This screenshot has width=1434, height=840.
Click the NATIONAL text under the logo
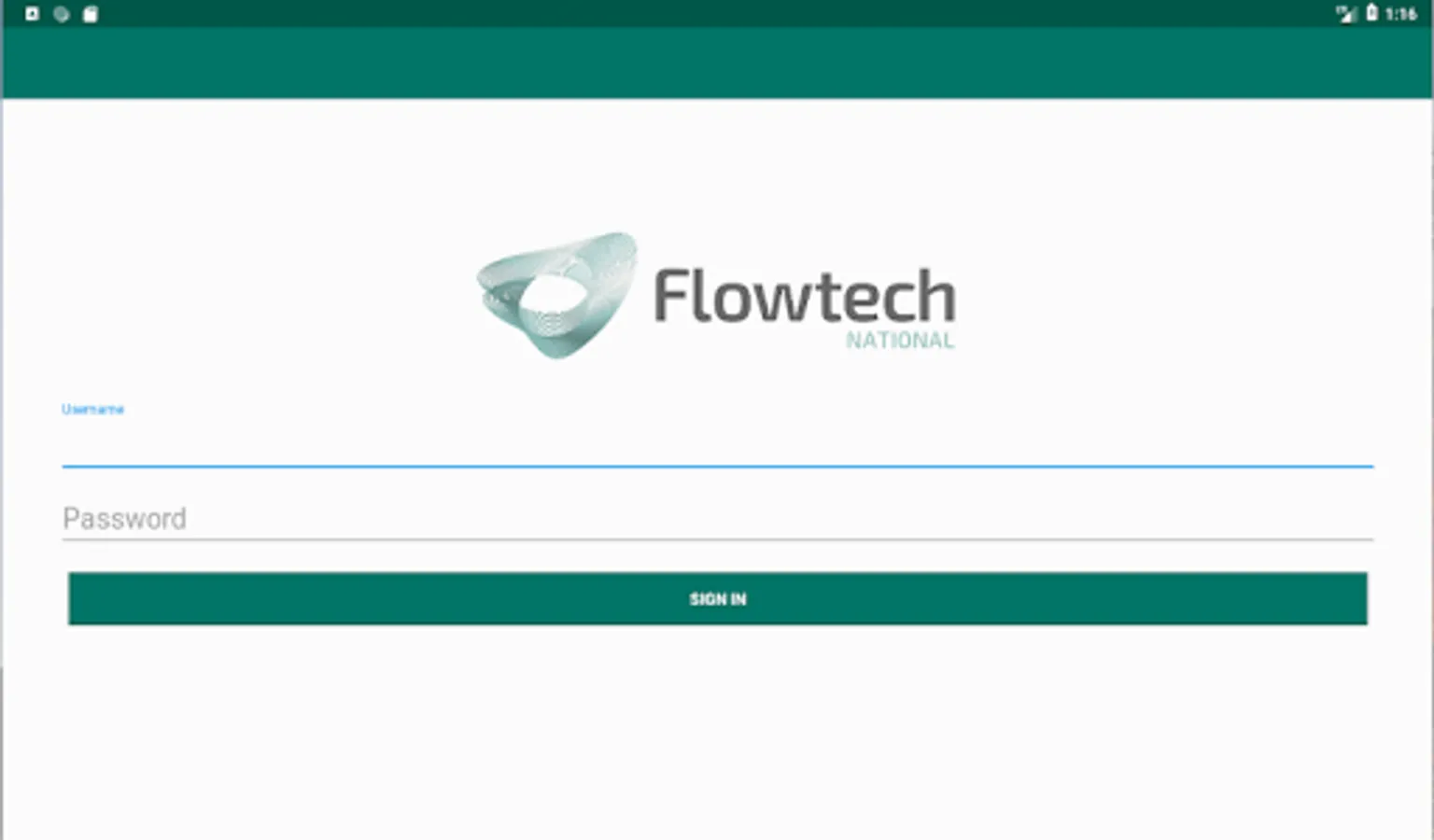(900, 341)
